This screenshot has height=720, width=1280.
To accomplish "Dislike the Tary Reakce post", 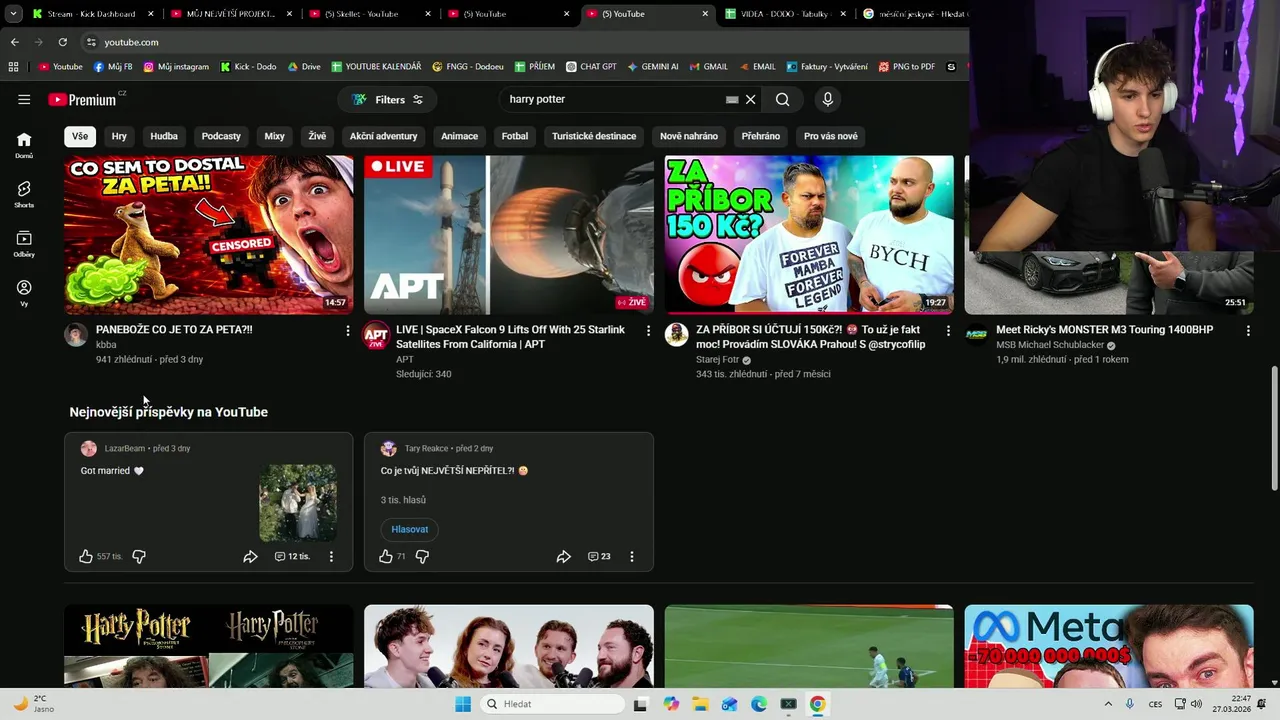I will pos(422,556).
